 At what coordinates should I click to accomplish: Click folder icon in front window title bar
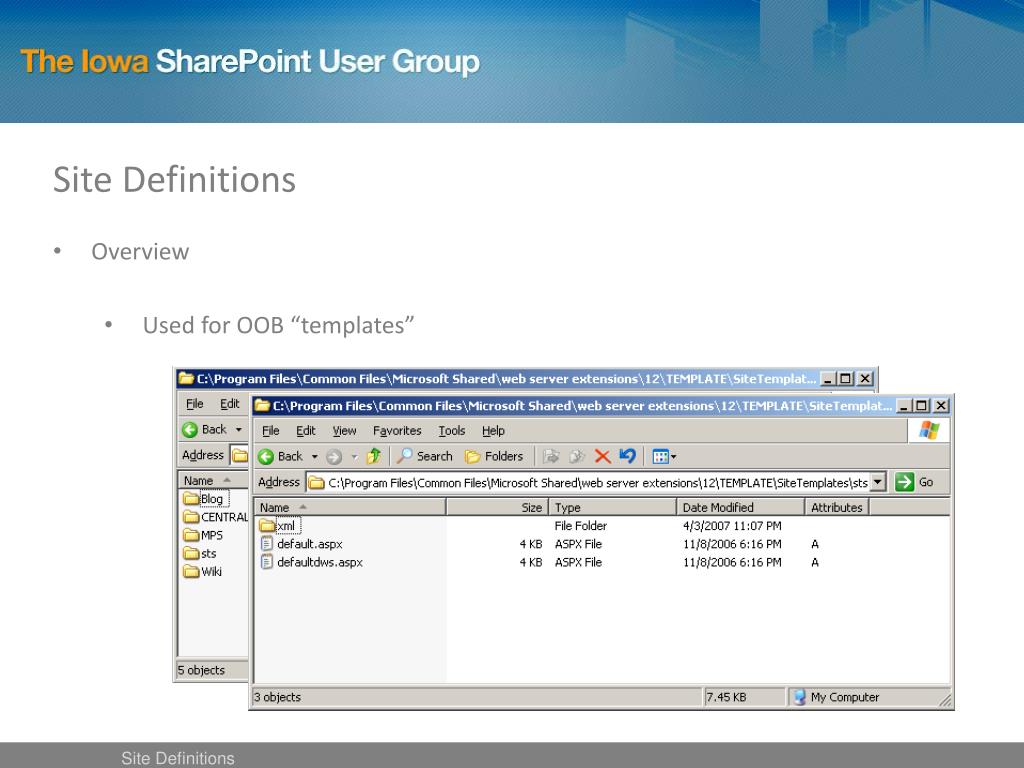[x=263, y=406]
